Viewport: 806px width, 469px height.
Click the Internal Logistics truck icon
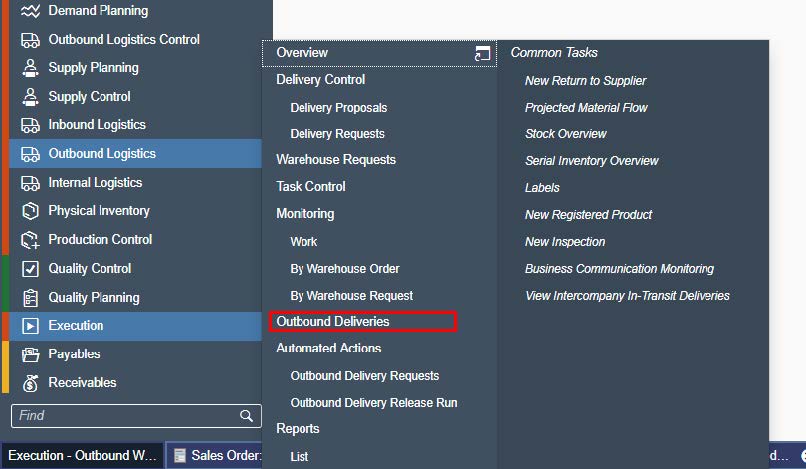pos(30,183)
